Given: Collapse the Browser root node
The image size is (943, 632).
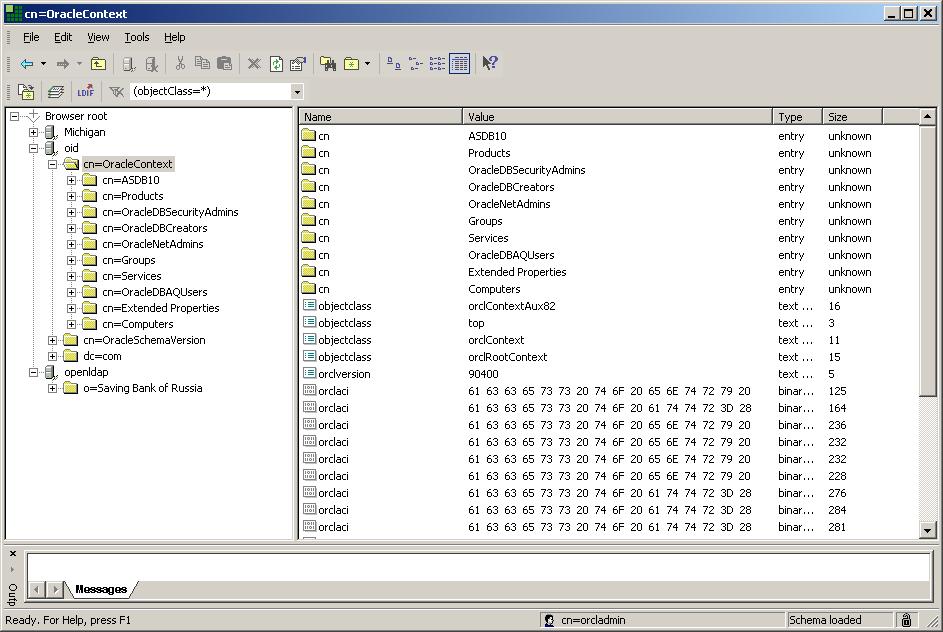Looking at the screenshot, I should (14, 116).
